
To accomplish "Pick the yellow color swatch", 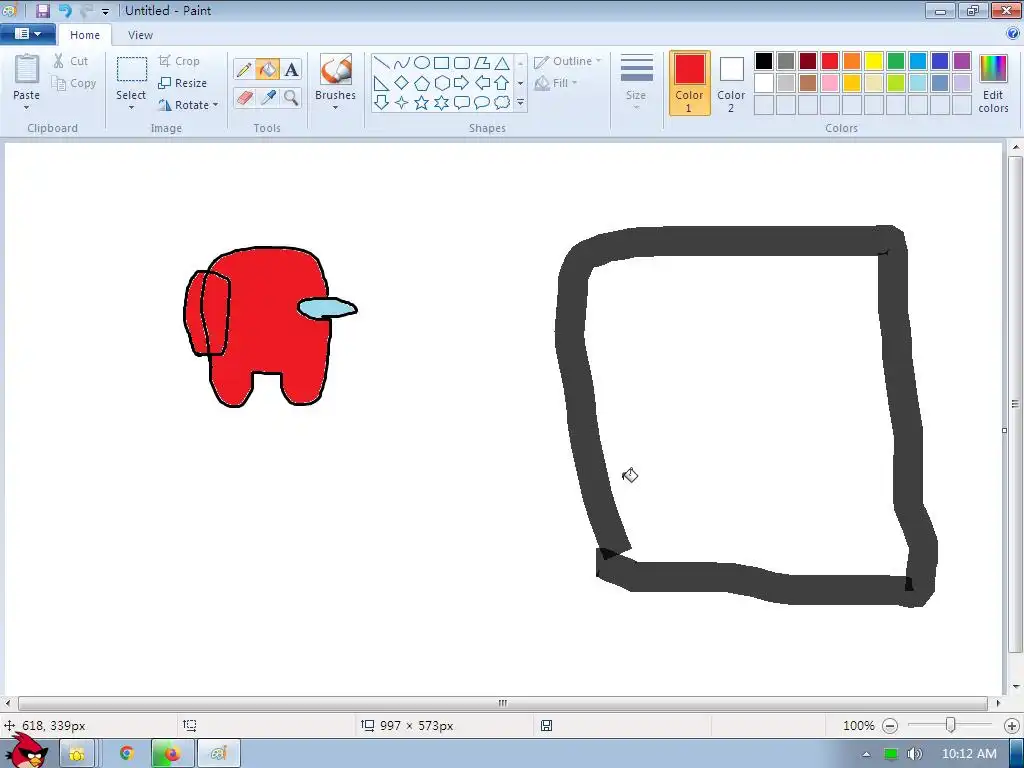I will 874,61.
